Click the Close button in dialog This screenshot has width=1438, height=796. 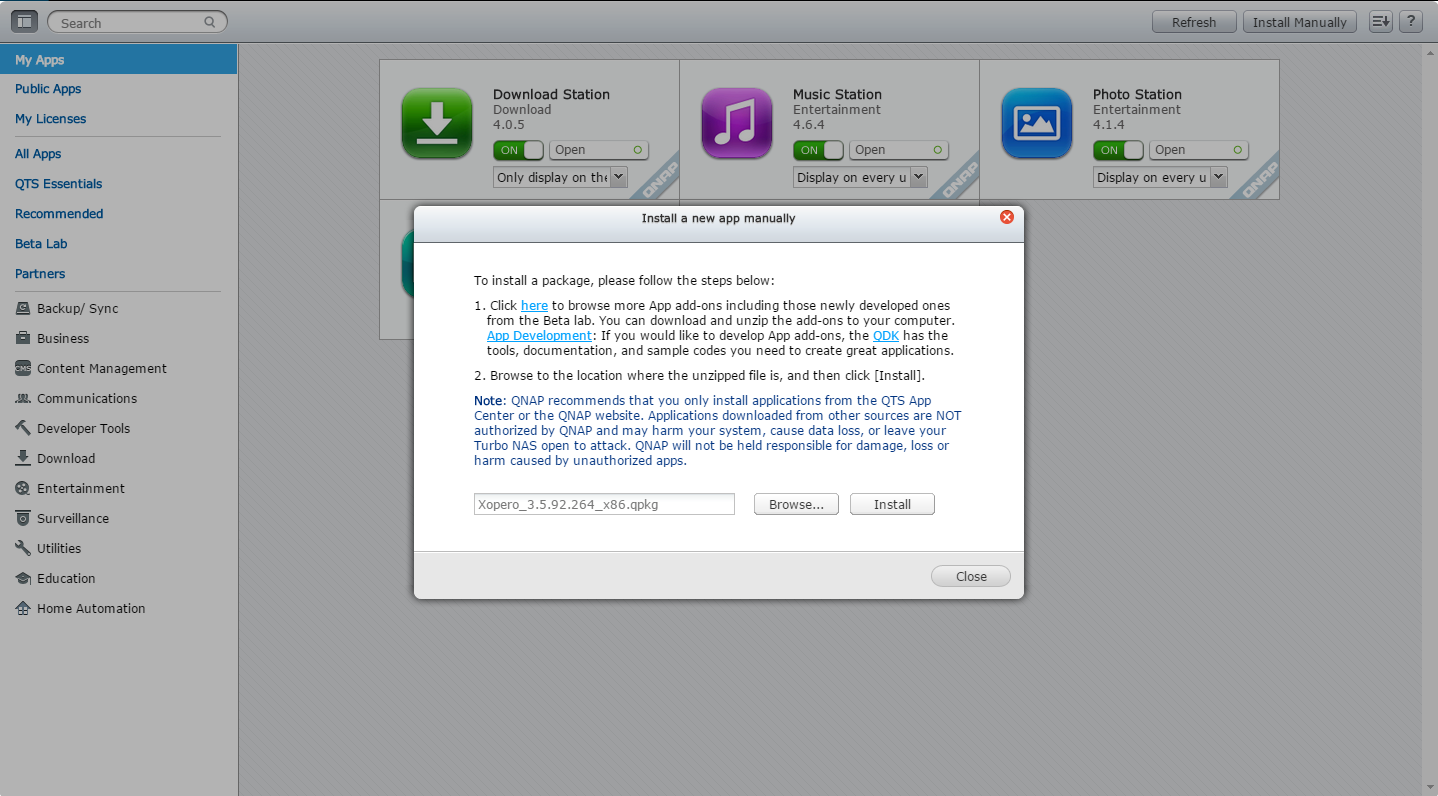(x=971, y=576)
